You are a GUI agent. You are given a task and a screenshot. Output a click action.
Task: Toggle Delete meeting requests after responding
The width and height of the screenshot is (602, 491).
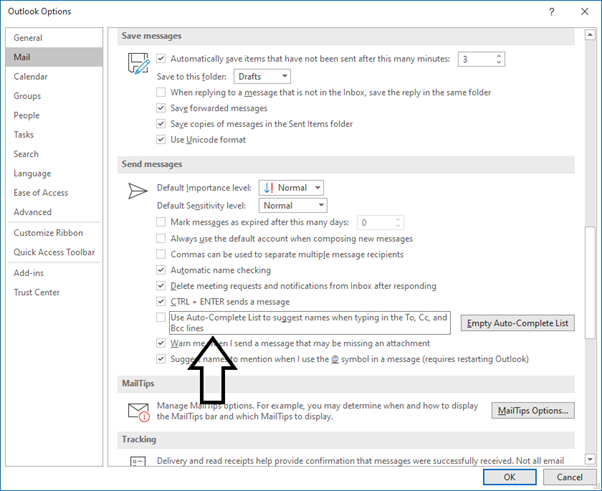point(161,286)
